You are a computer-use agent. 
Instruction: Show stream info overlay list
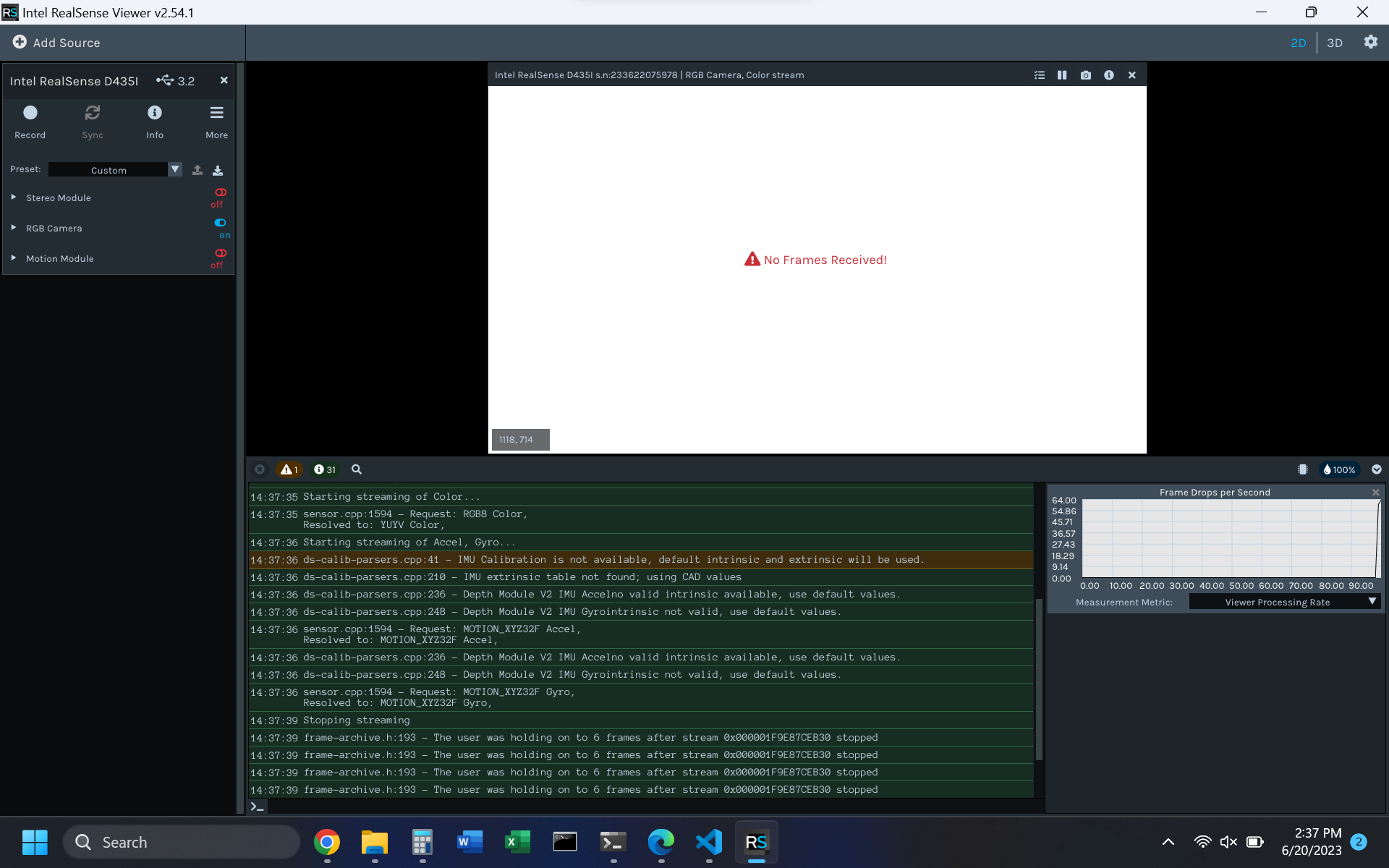(1039, 75)
